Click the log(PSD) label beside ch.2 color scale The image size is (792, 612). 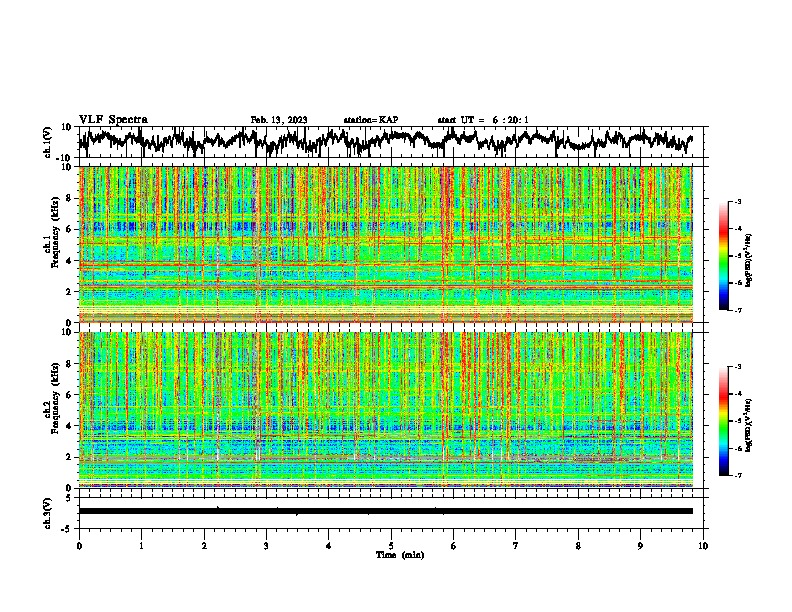click(x=749, y=425)
